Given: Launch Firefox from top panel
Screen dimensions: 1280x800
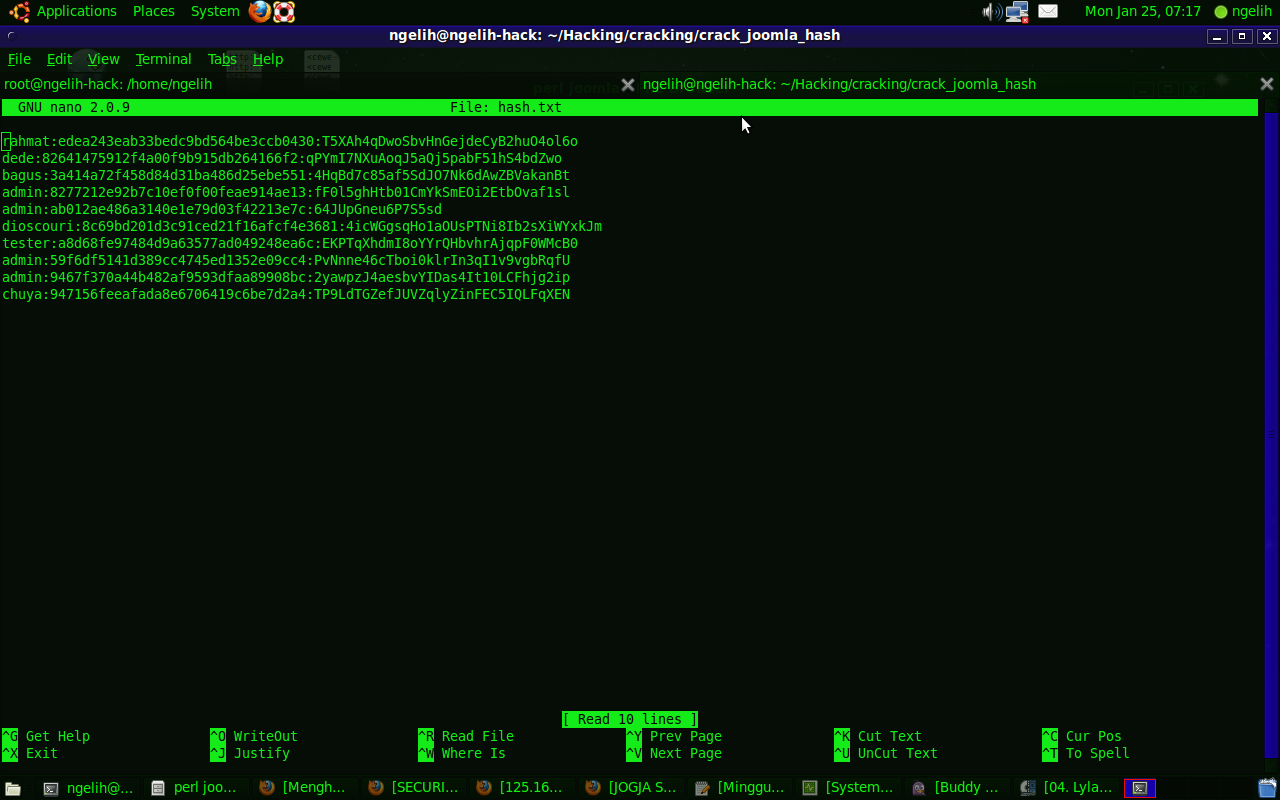Looking at the screenshot, I should [x=260, y=12].
